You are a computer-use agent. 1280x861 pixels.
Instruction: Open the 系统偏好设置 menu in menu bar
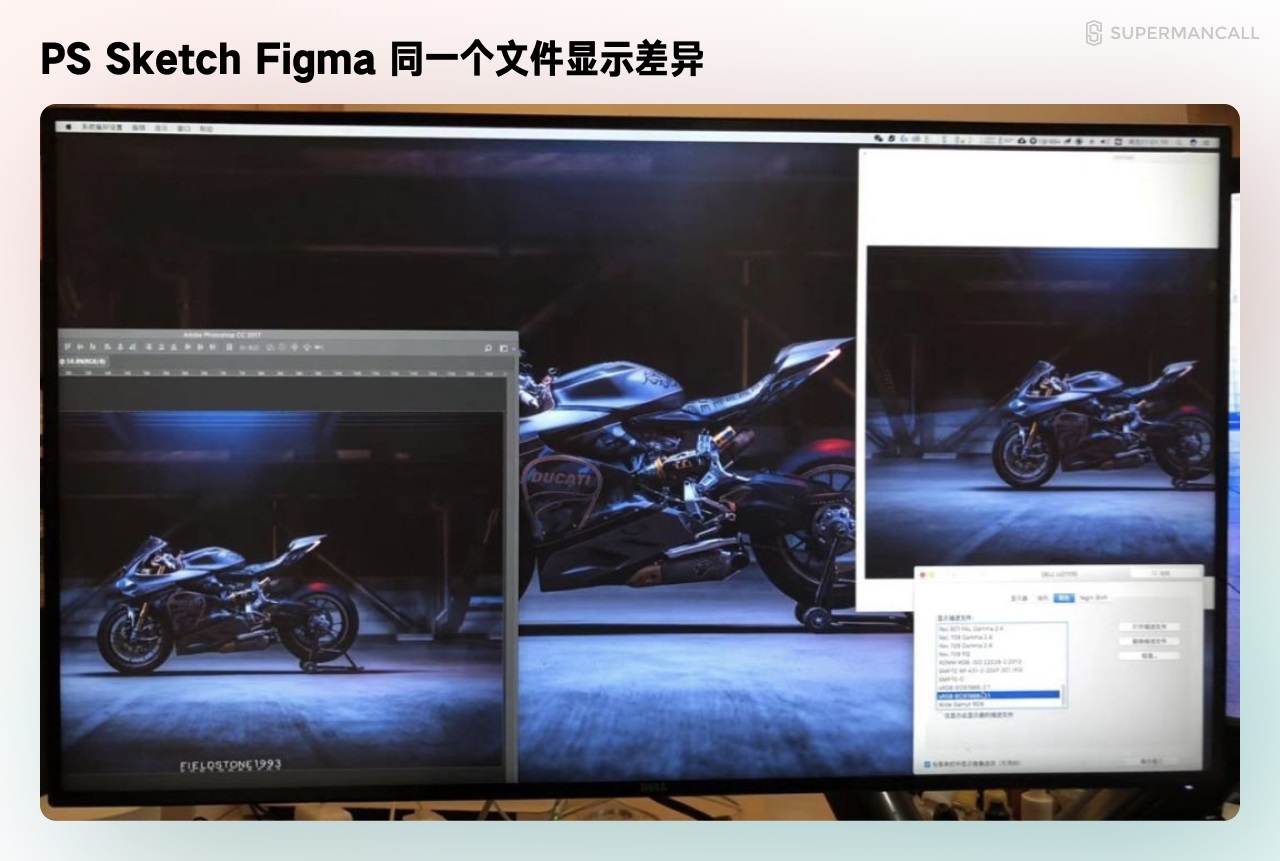tap(100, 128)
